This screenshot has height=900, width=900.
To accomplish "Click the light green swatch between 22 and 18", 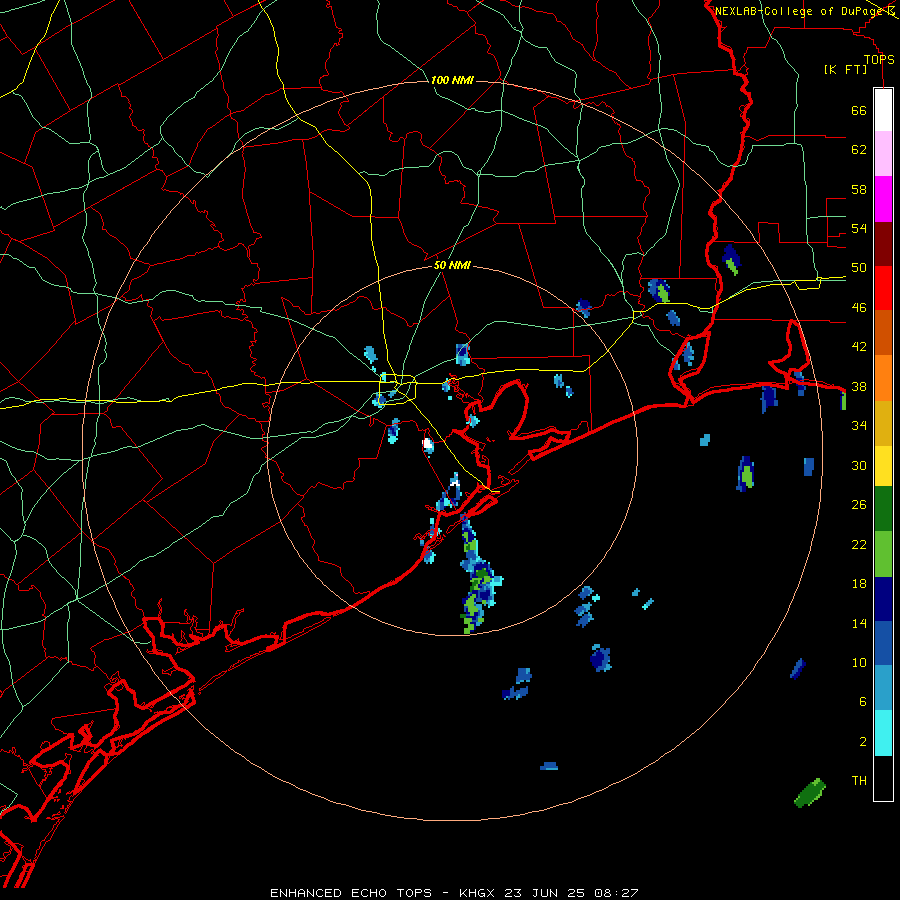I will coord(883,554).
